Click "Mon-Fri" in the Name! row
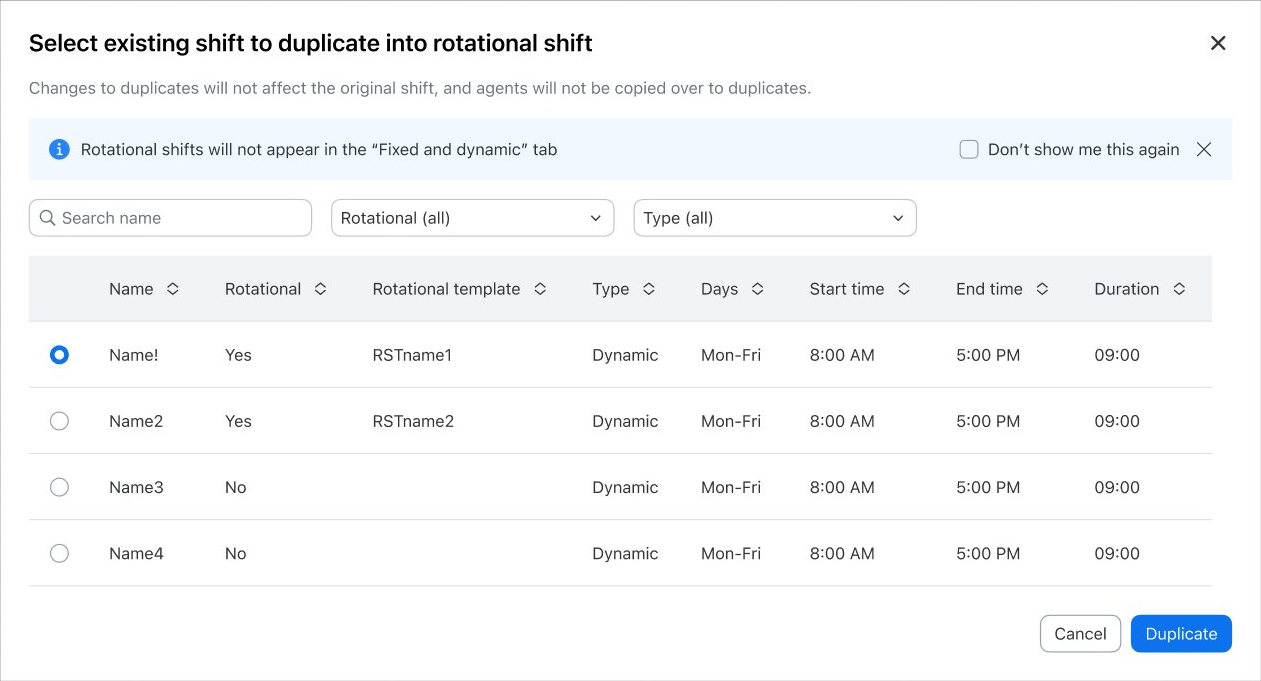 (731, 355)
